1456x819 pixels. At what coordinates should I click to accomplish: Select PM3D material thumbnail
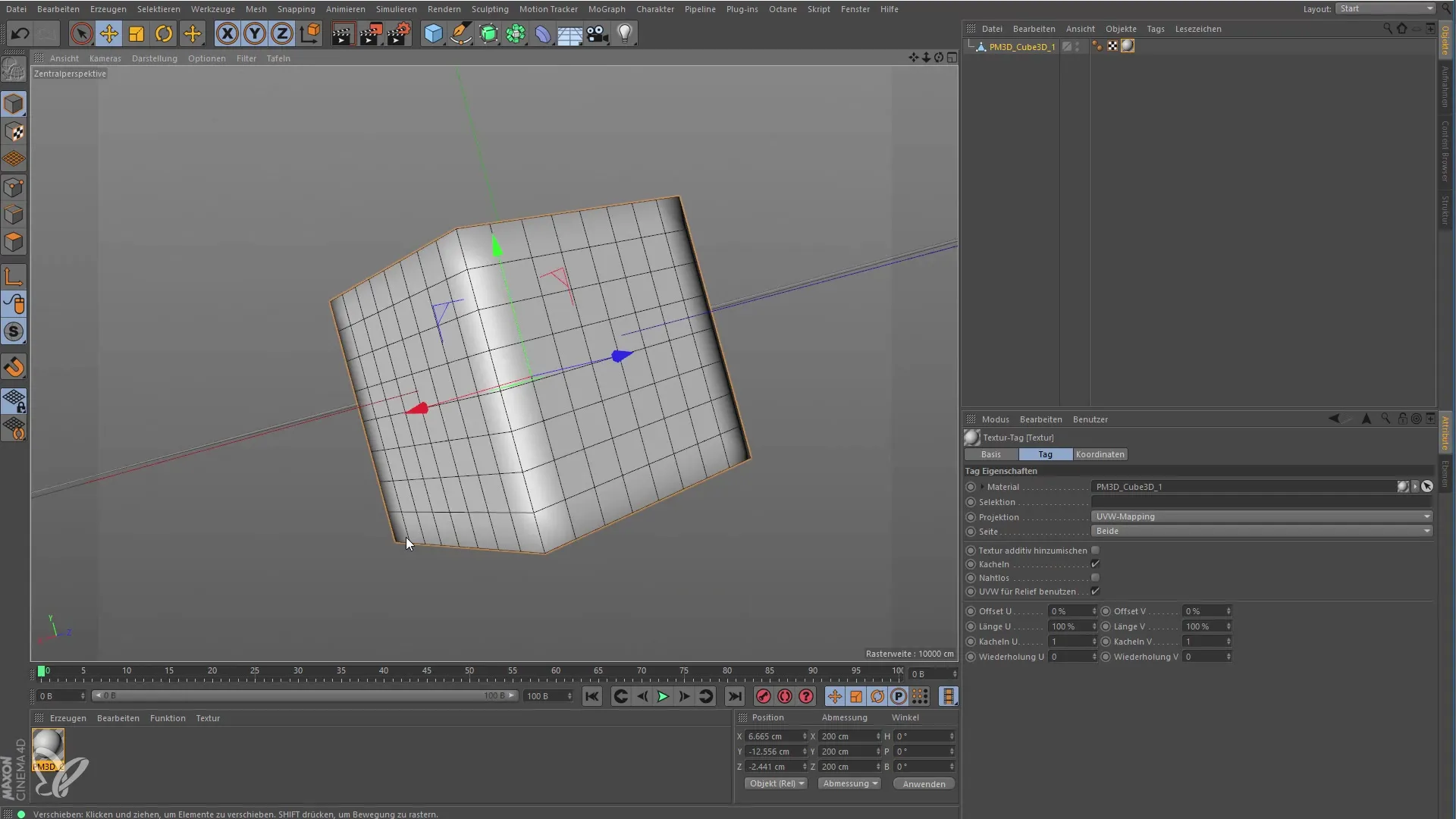(48, 749)
